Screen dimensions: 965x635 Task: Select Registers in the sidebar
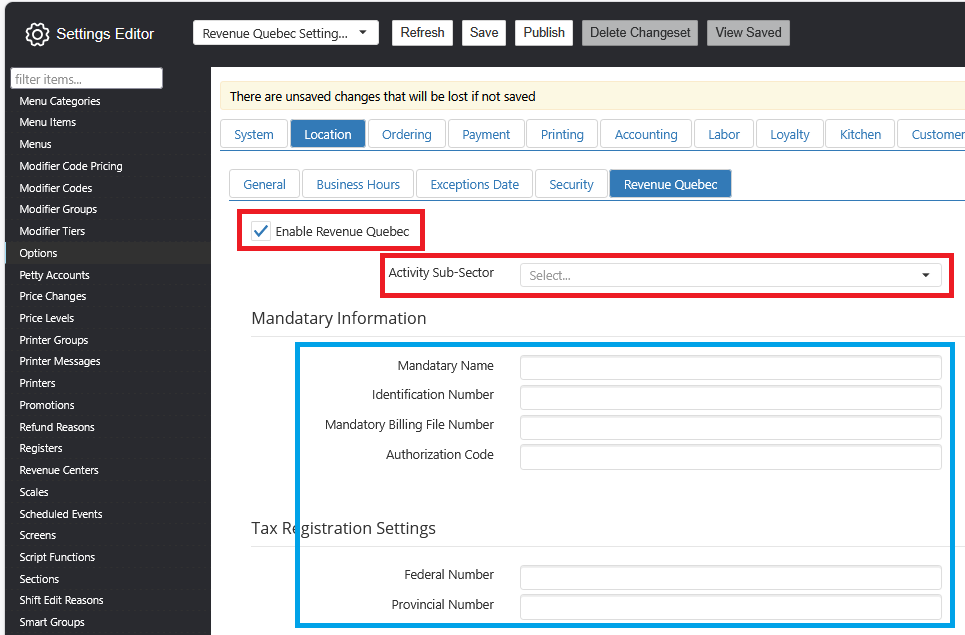41,448
